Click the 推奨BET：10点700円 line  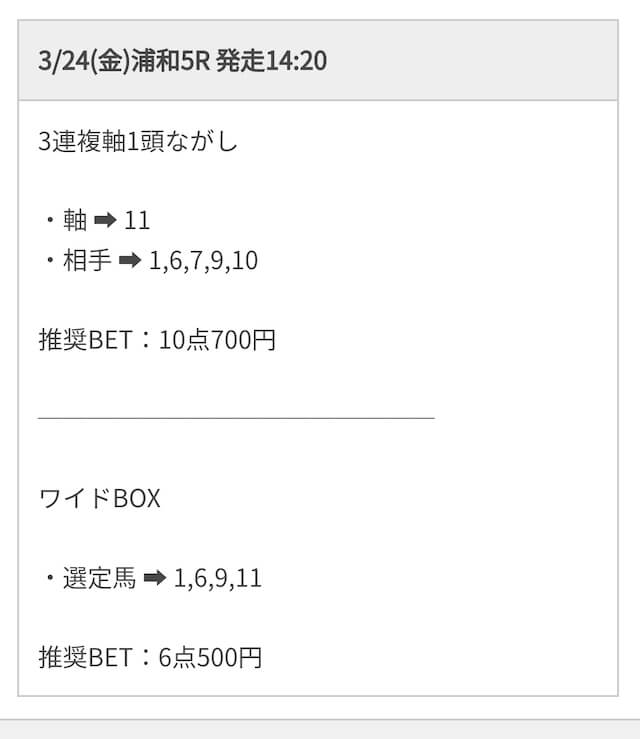(x=157, y=339)
